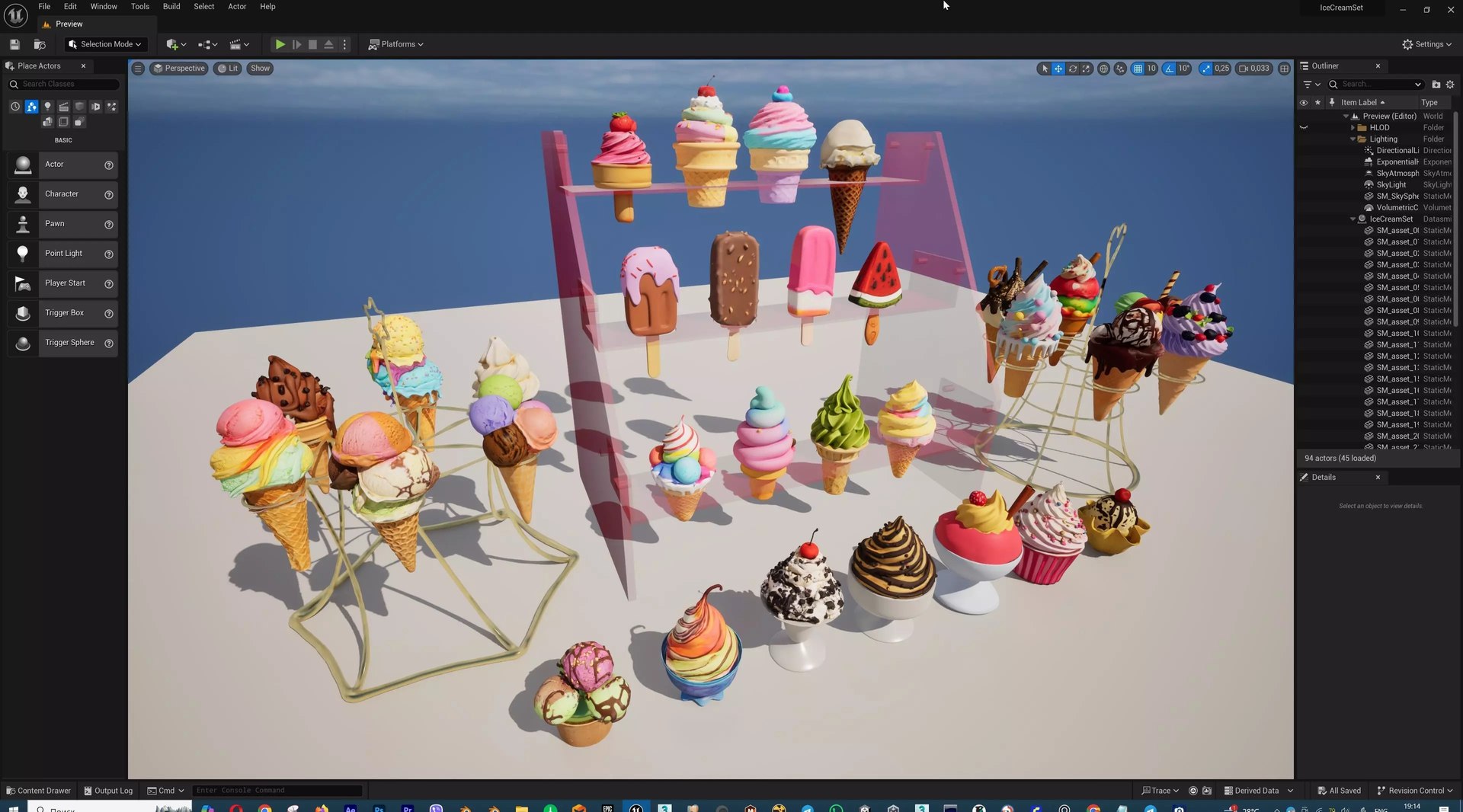Click the Search Classes field
1463x812 pixels.
point(64,85)
